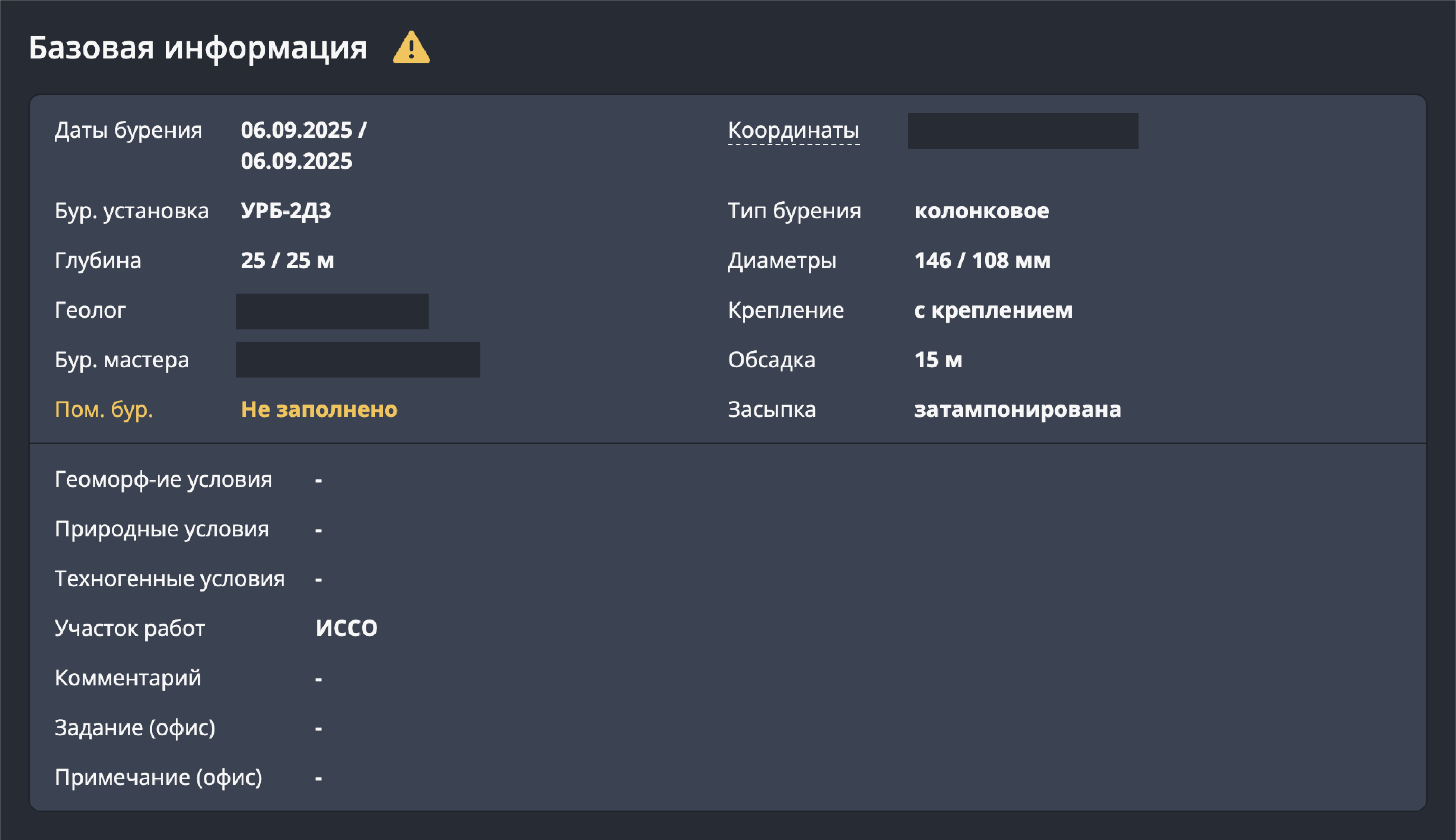
Task: Click the с креплением casing value
Action: (x=993, y=310)
